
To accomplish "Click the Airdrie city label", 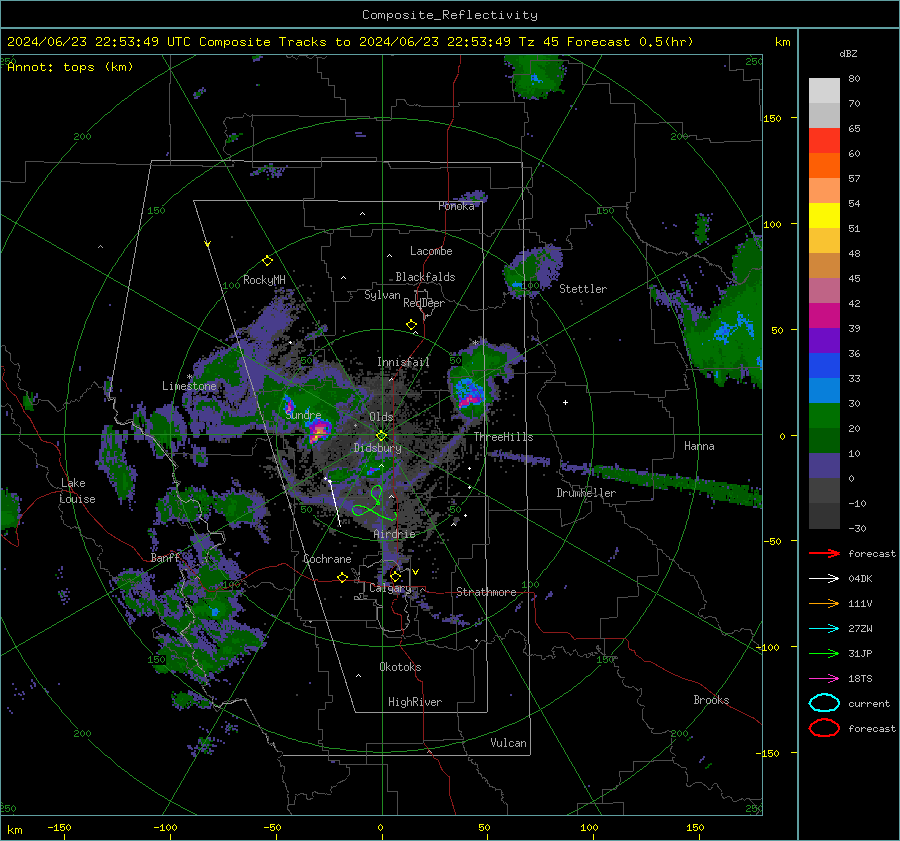I will tap(394, 534).
